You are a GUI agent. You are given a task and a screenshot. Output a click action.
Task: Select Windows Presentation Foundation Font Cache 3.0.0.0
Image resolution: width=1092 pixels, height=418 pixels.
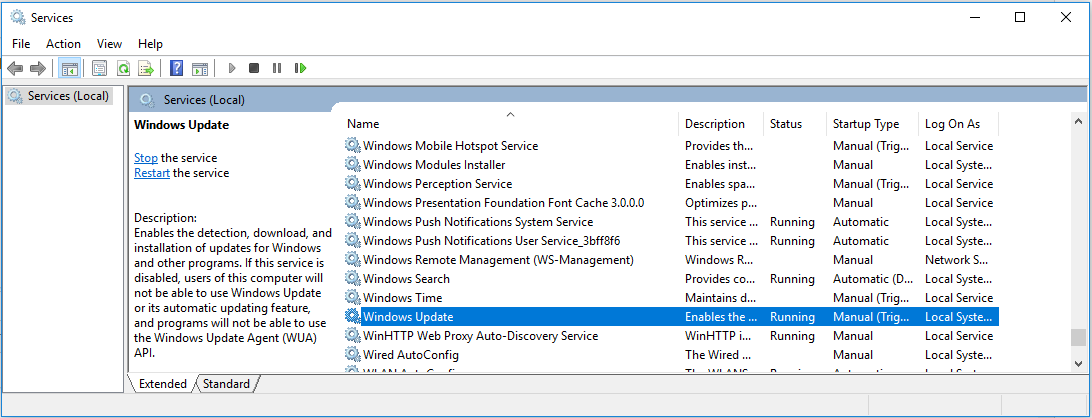(504, 203)
